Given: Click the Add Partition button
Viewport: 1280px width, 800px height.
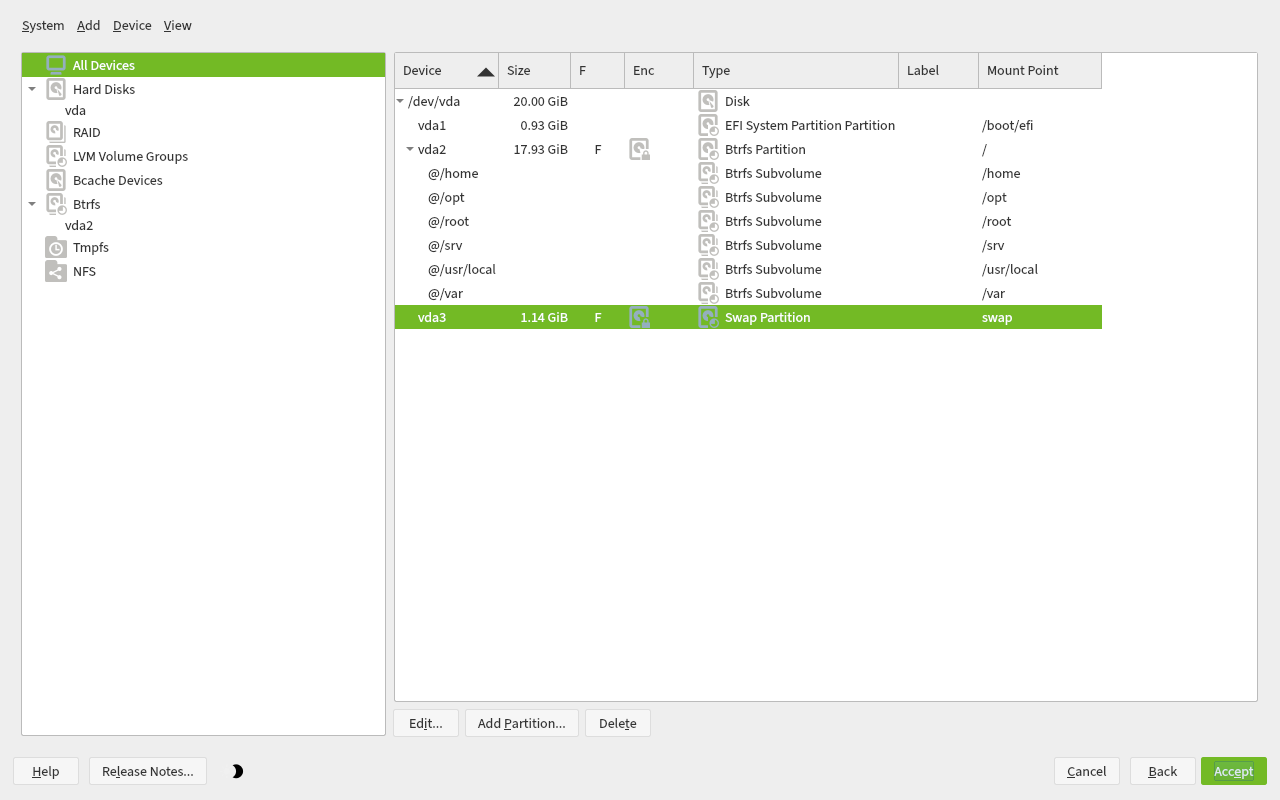Looking at the screenshot, I should point(521,723).
